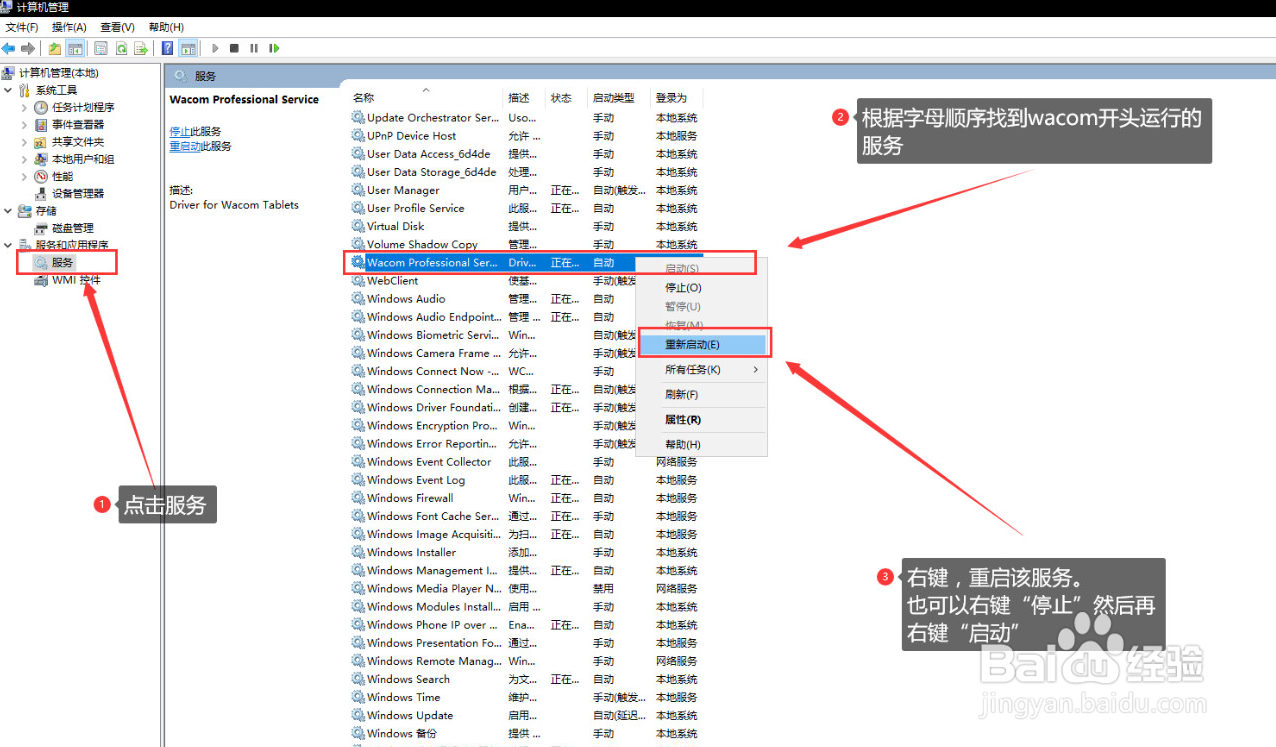This screenshot has width=1276, height=747.
Task: Select the Windows Event Log service row
Action: (x=525, y=480)
